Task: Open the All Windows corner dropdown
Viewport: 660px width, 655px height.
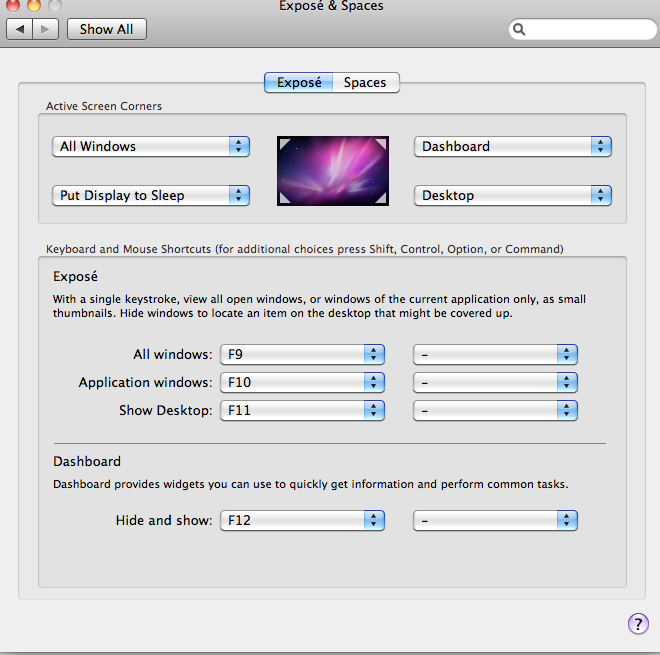Action: 151,146
